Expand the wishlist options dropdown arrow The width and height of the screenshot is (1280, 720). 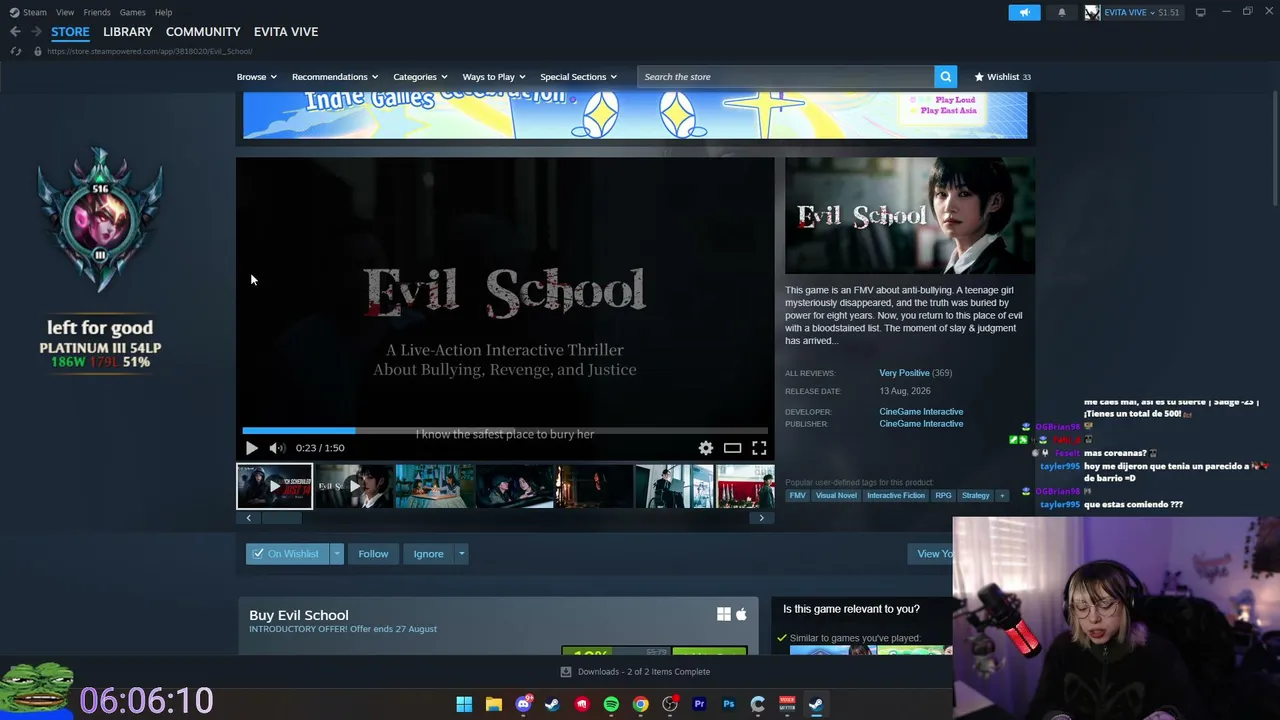pos(337,554)
